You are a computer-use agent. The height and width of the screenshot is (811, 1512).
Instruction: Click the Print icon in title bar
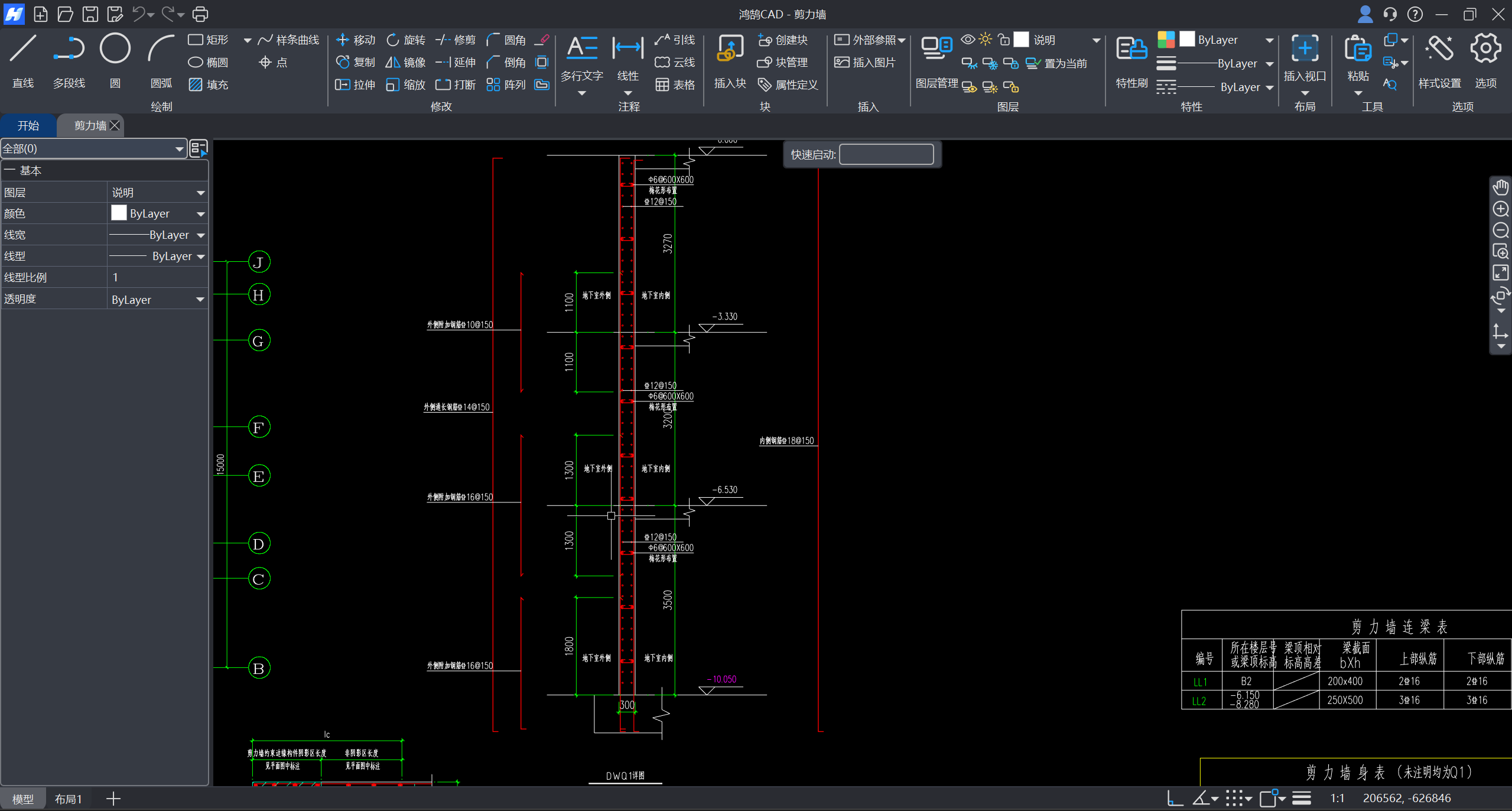pos(200,14)
